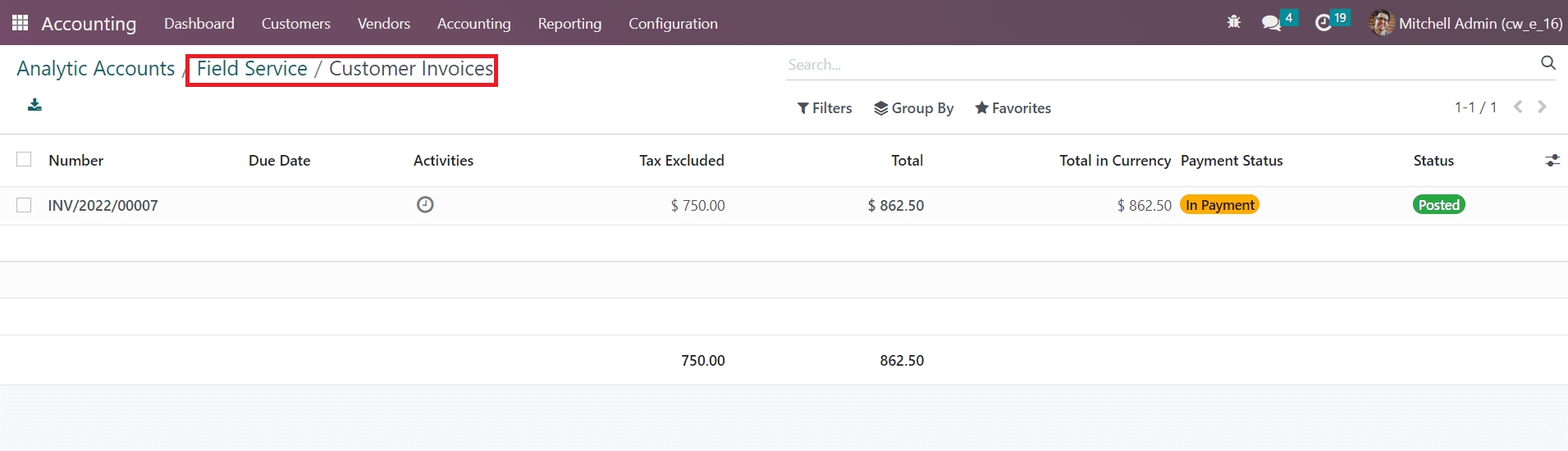Screen dimensions: 1568x451
Task: Click the export download icon
Action: (x=34, y=105)
